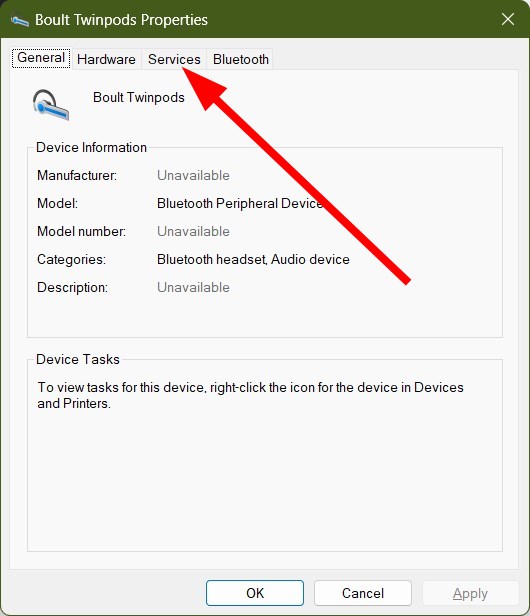Switch to the Services tab
Screen dimensions: 530x616
(174, 59)
